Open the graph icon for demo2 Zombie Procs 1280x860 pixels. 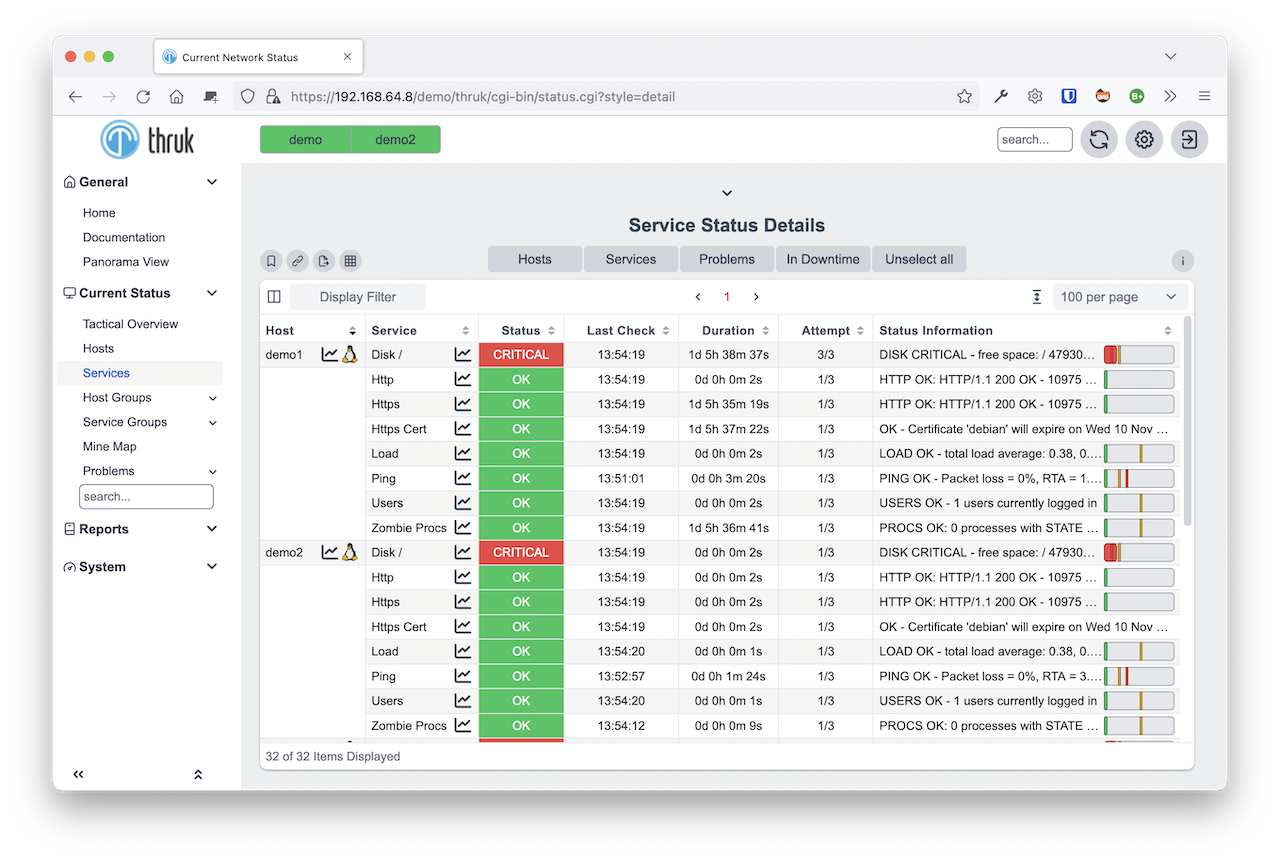tap(463, 725)
